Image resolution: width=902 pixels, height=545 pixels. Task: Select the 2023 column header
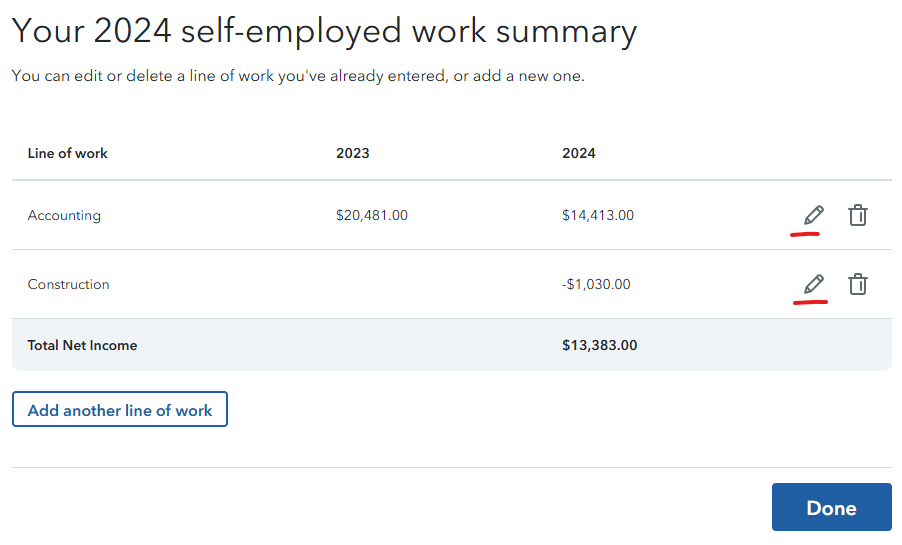[x=353, y=153]
